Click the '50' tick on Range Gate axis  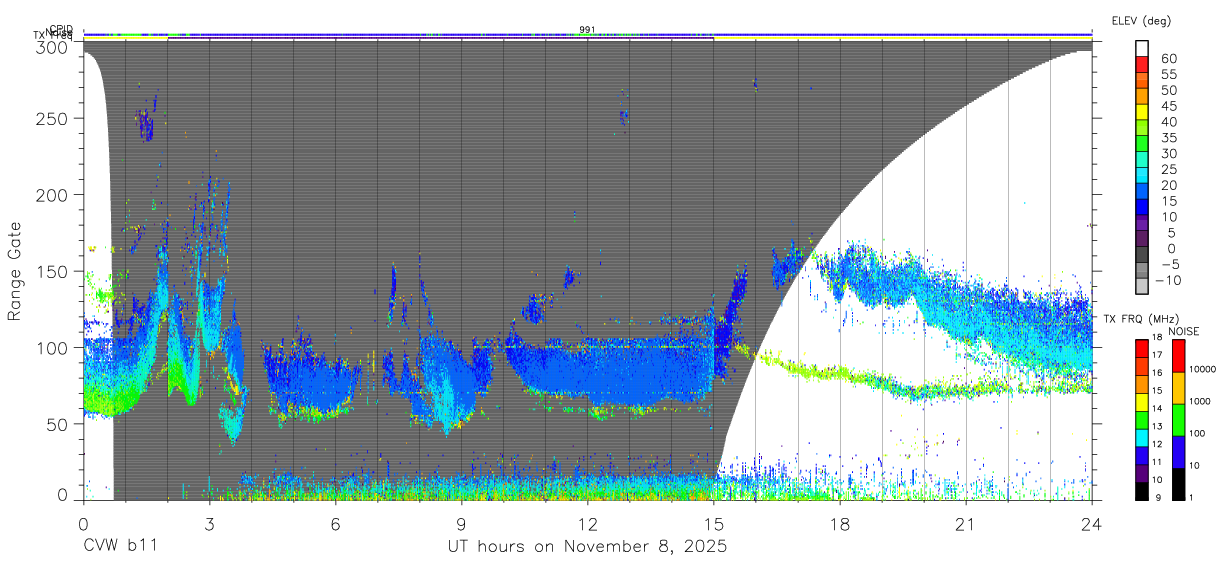(58, 424)
